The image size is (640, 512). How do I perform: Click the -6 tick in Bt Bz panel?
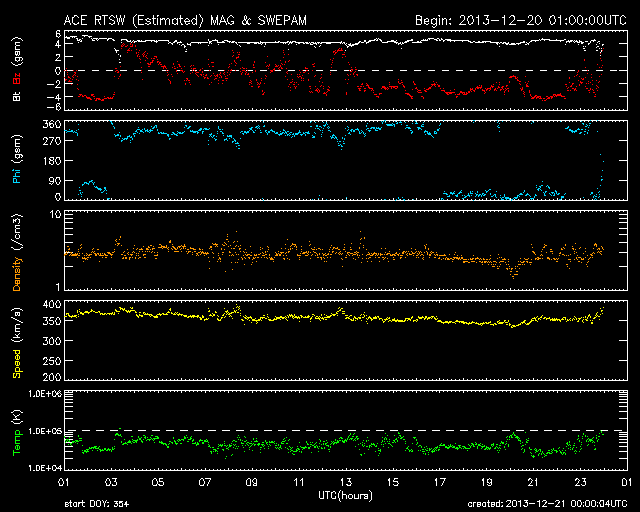click(x=55, y=107)
